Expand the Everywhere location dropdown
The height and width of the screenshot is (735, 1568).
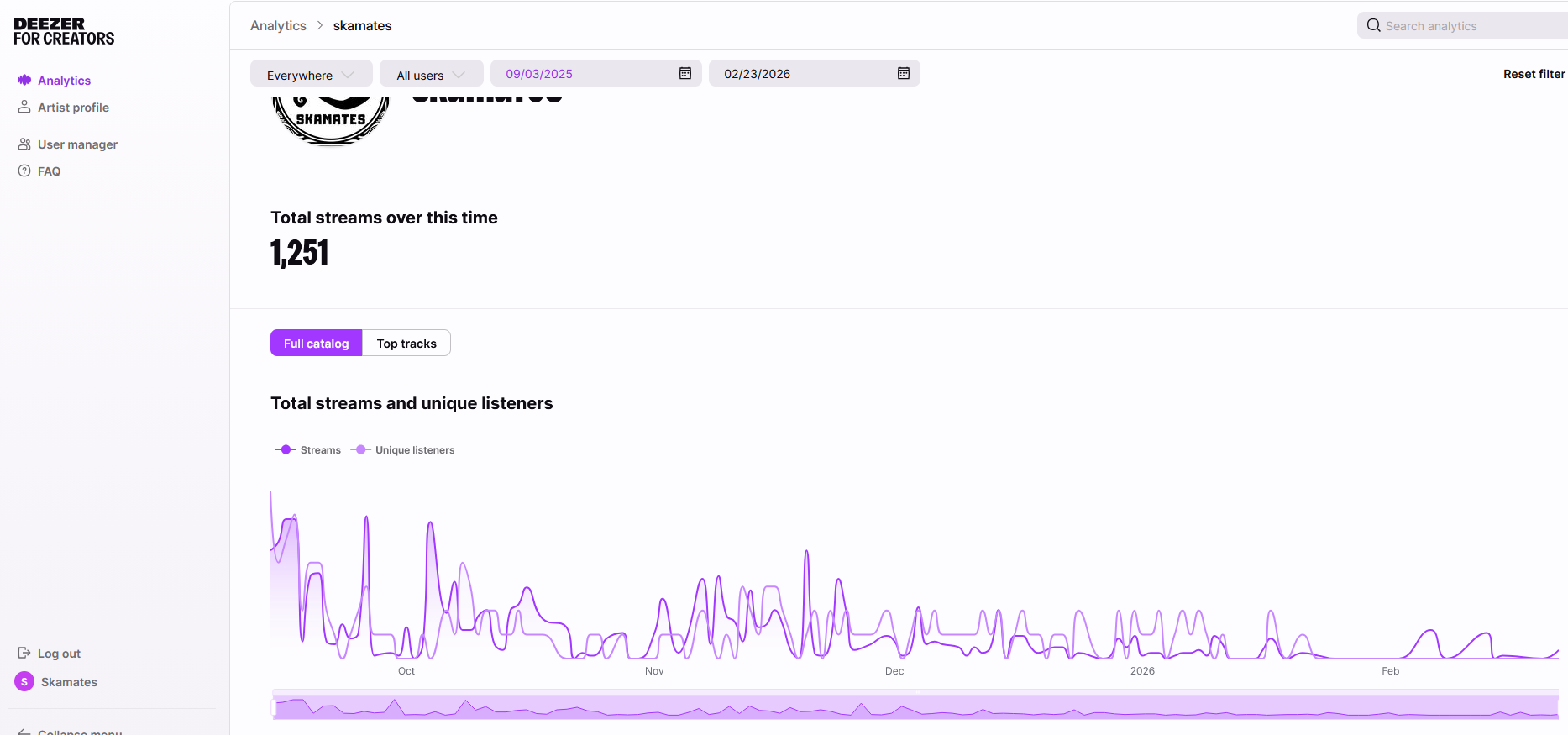(311, 75)
